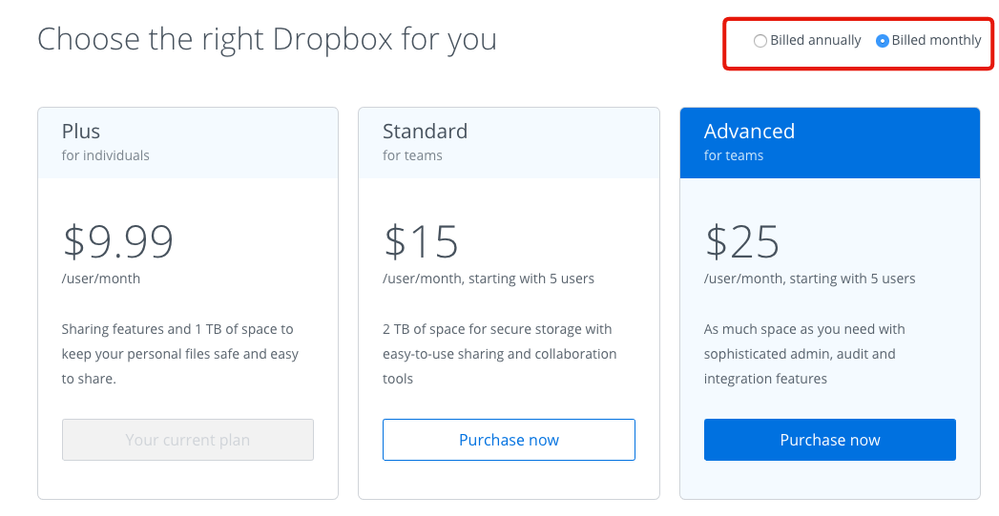Click the 'Billed monthly' label text
The height and width of the screenshot is (516, 999).
(936, 41)
